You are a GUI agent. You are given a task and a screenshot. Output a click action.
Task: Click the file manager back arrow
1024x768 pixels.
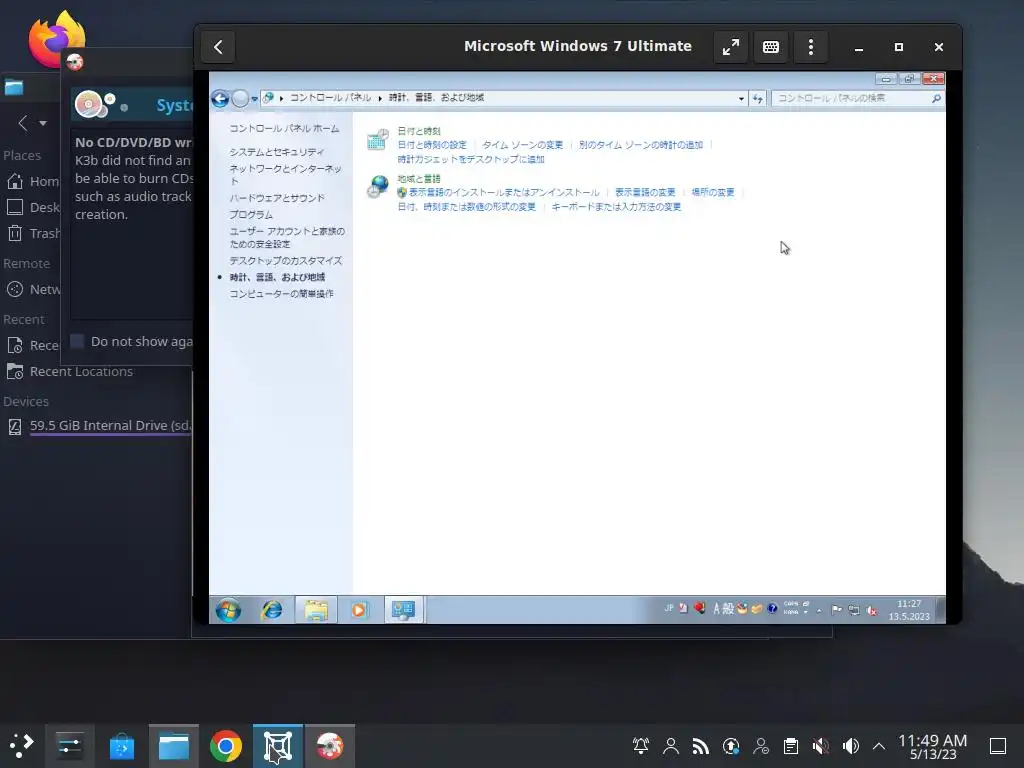(x=23, y=123)
